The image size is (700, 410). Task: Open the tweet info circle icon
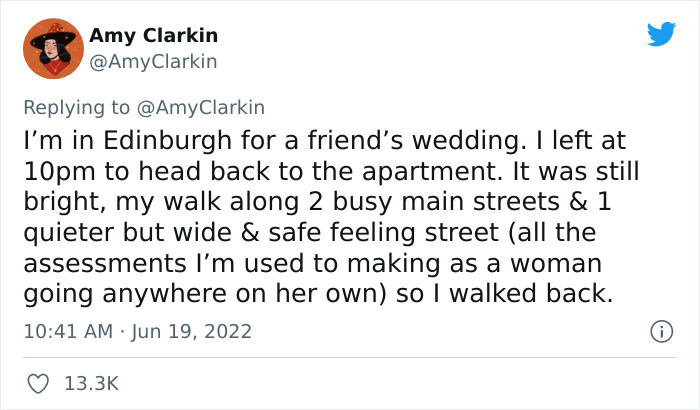660,330
